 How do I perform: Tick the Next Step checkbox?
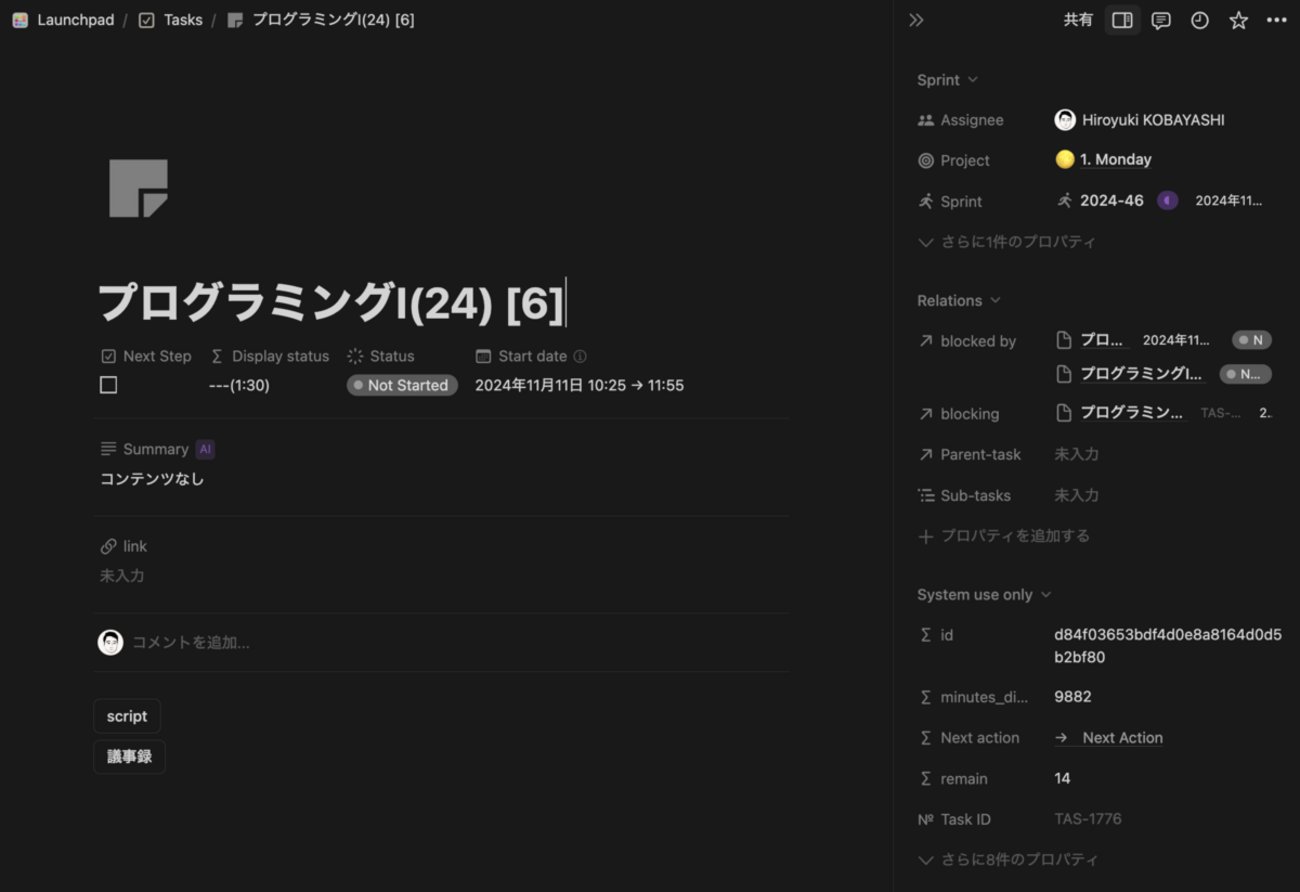point(109,385)
